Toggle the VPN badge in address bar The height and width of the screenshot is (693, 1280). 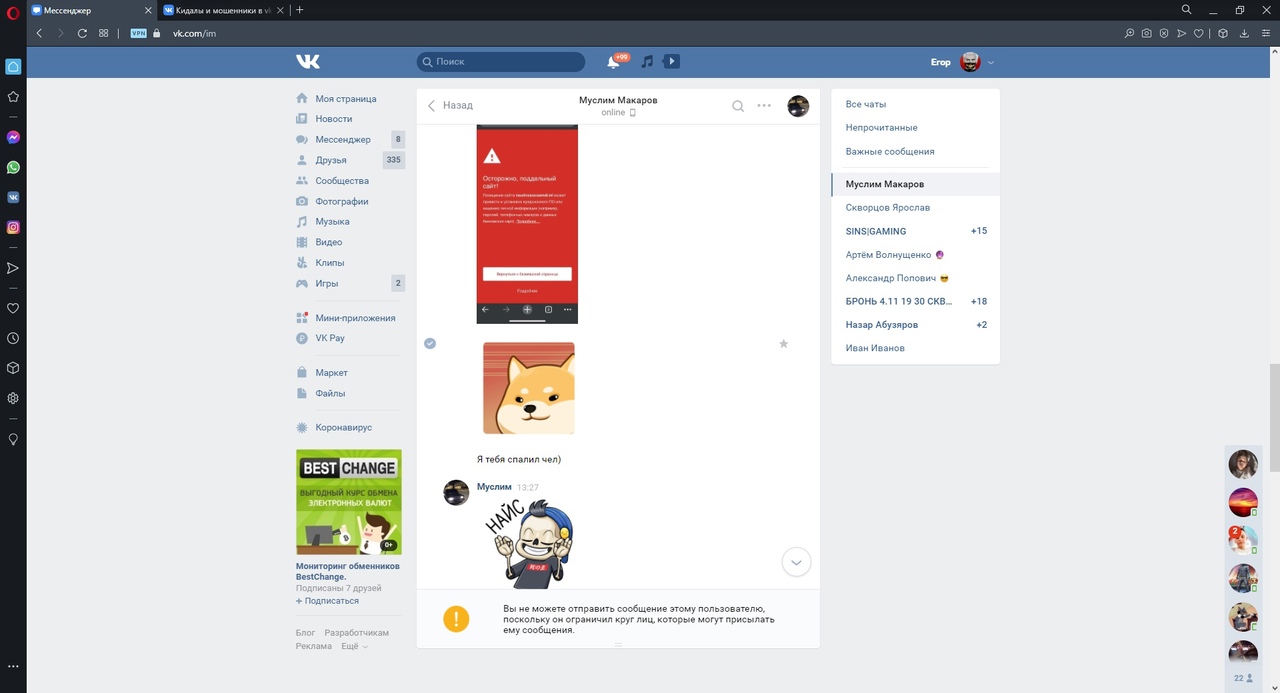click(x=138, y=33)
